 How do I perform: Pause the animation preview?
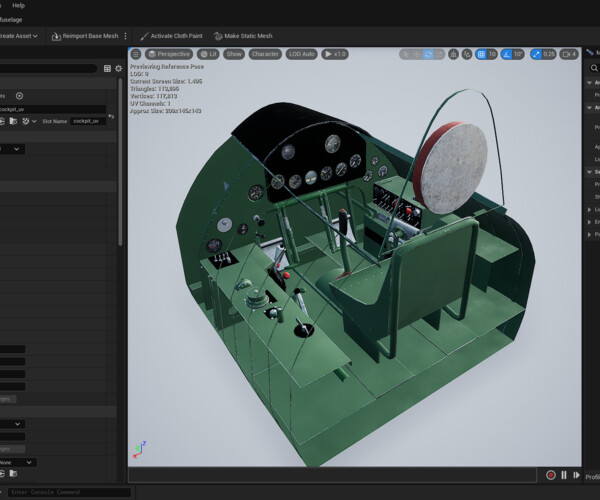(563, 475)
